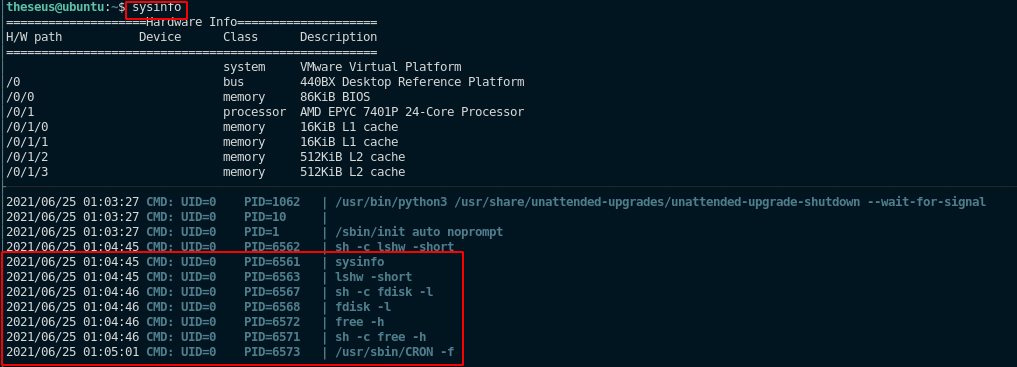Select the lshw -short command line
Viewport: 1017px width, 367px height.
[x=209, y=277]
